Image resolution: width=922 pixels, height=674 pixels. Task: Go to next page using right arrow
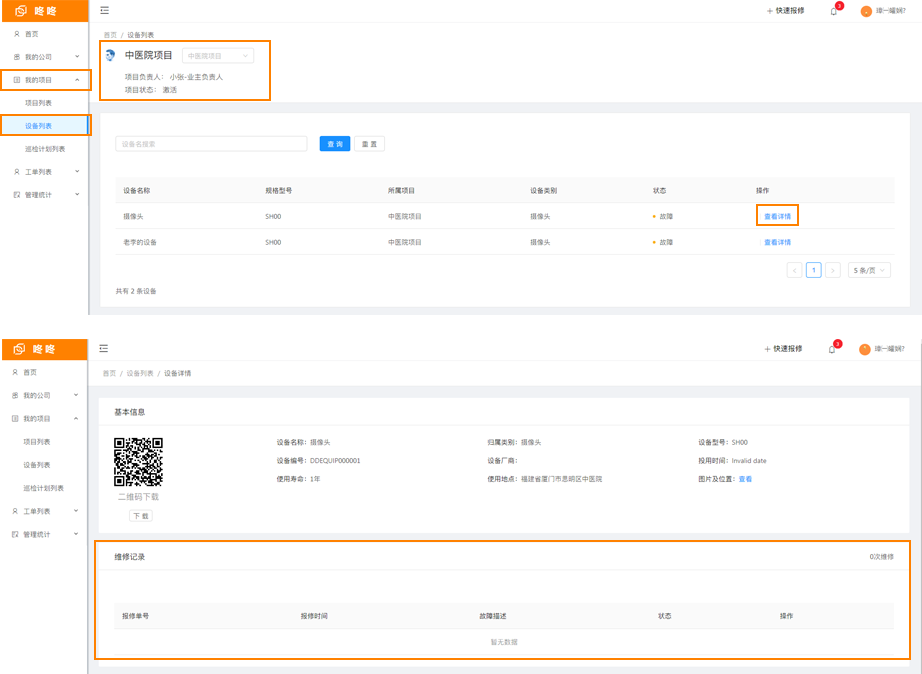[x=832, y=270]
